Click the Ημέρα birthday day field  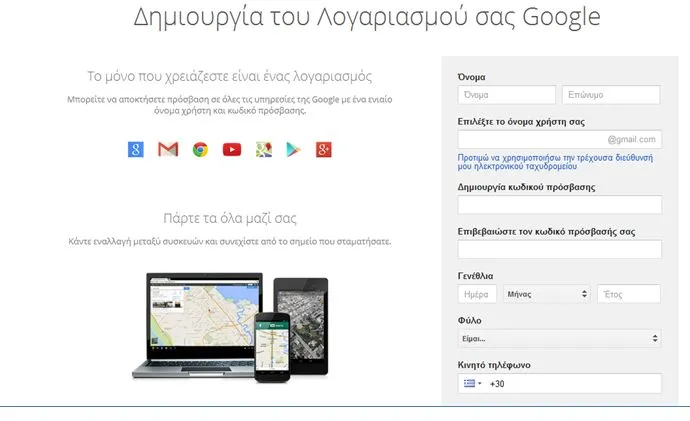(x=477, y=294)
